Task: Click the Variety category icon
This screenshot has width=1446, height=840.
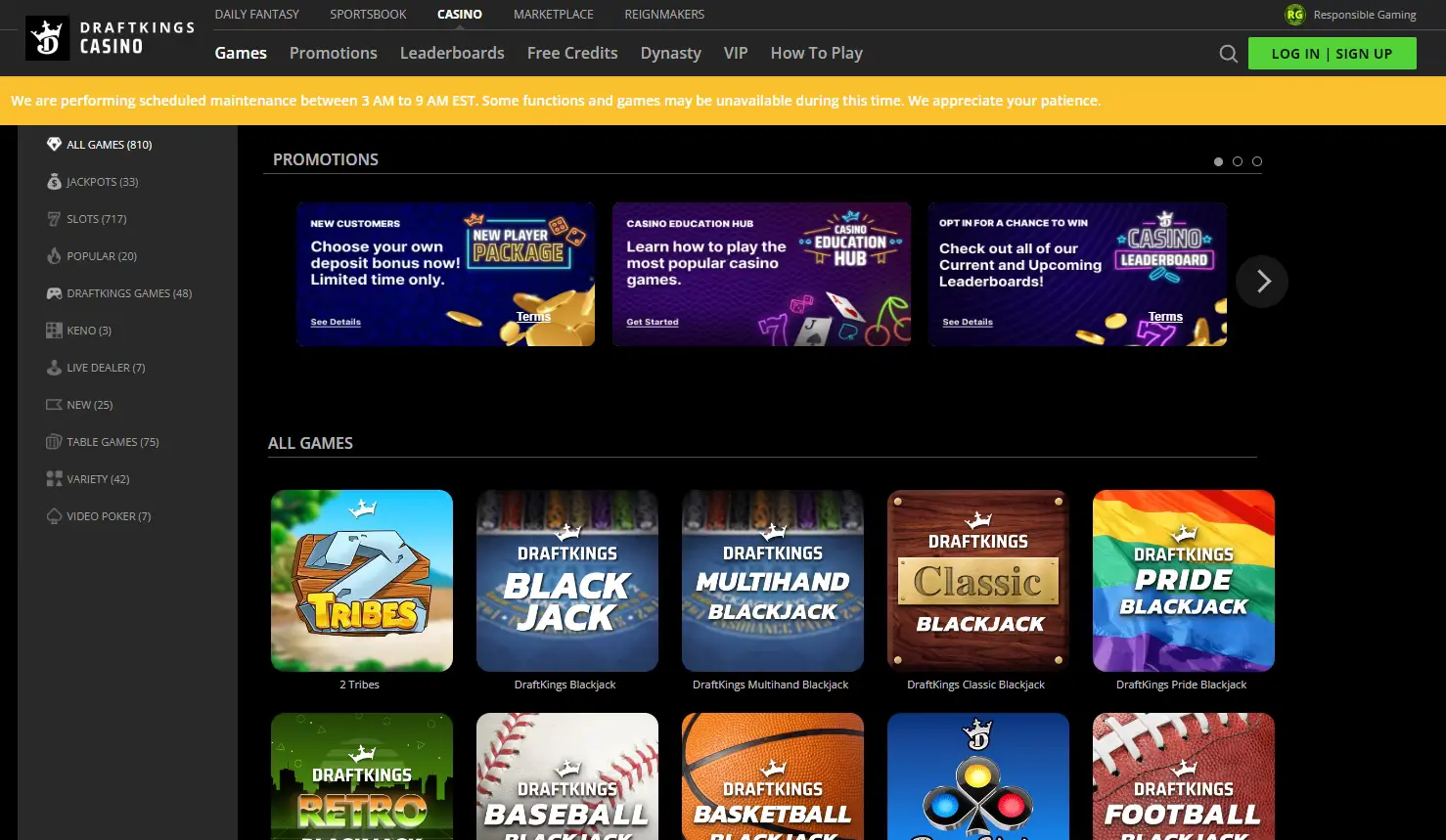Action: click(x=54, y=478)
